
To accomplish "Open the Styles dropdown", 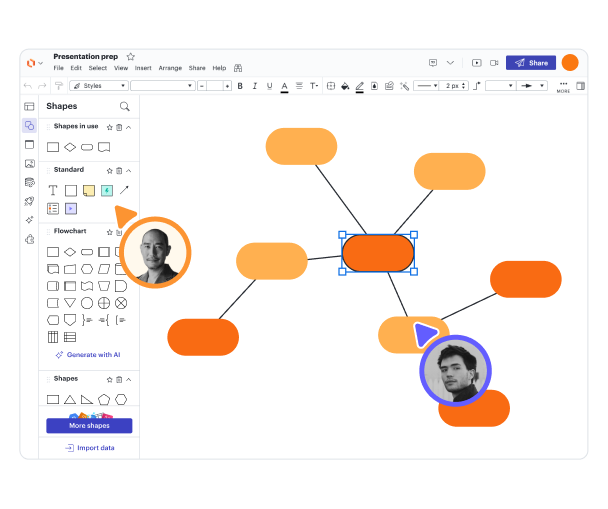I will pos(97,86).
